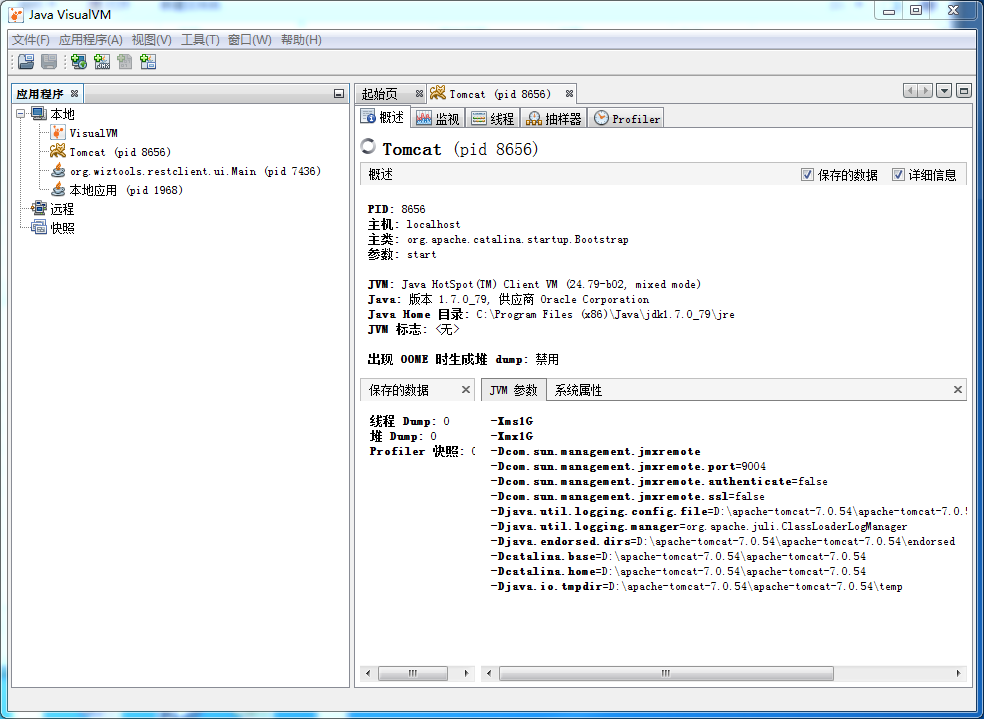Click the grayed-out Add VM Coredump icon

click(125, 61)
